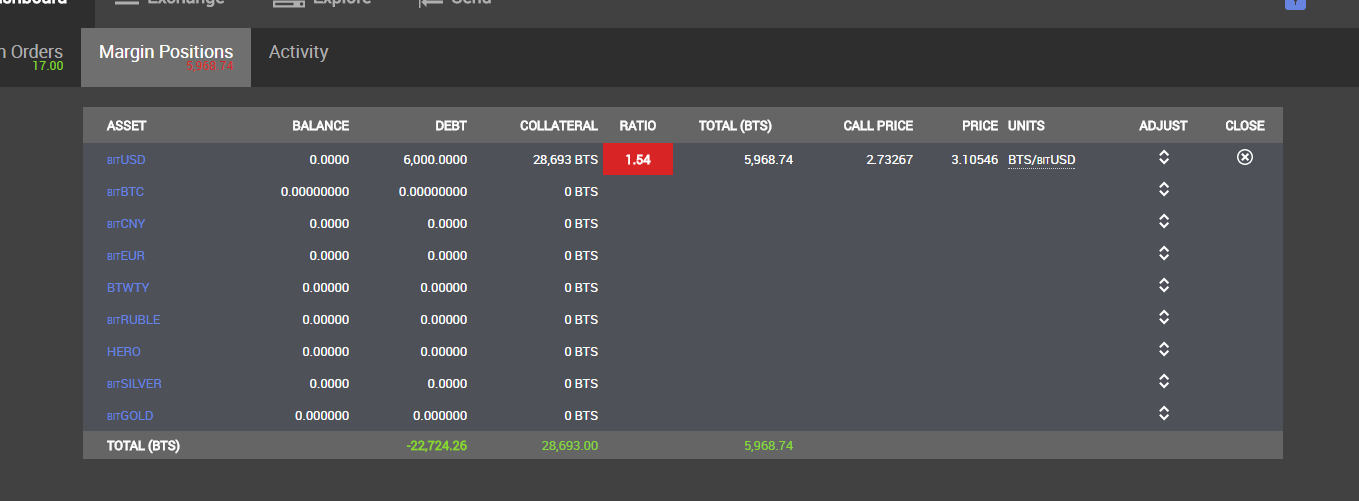The image size is (1359, 501).
Task: Adjust the HERO margin position
Action: [1164, 350]
